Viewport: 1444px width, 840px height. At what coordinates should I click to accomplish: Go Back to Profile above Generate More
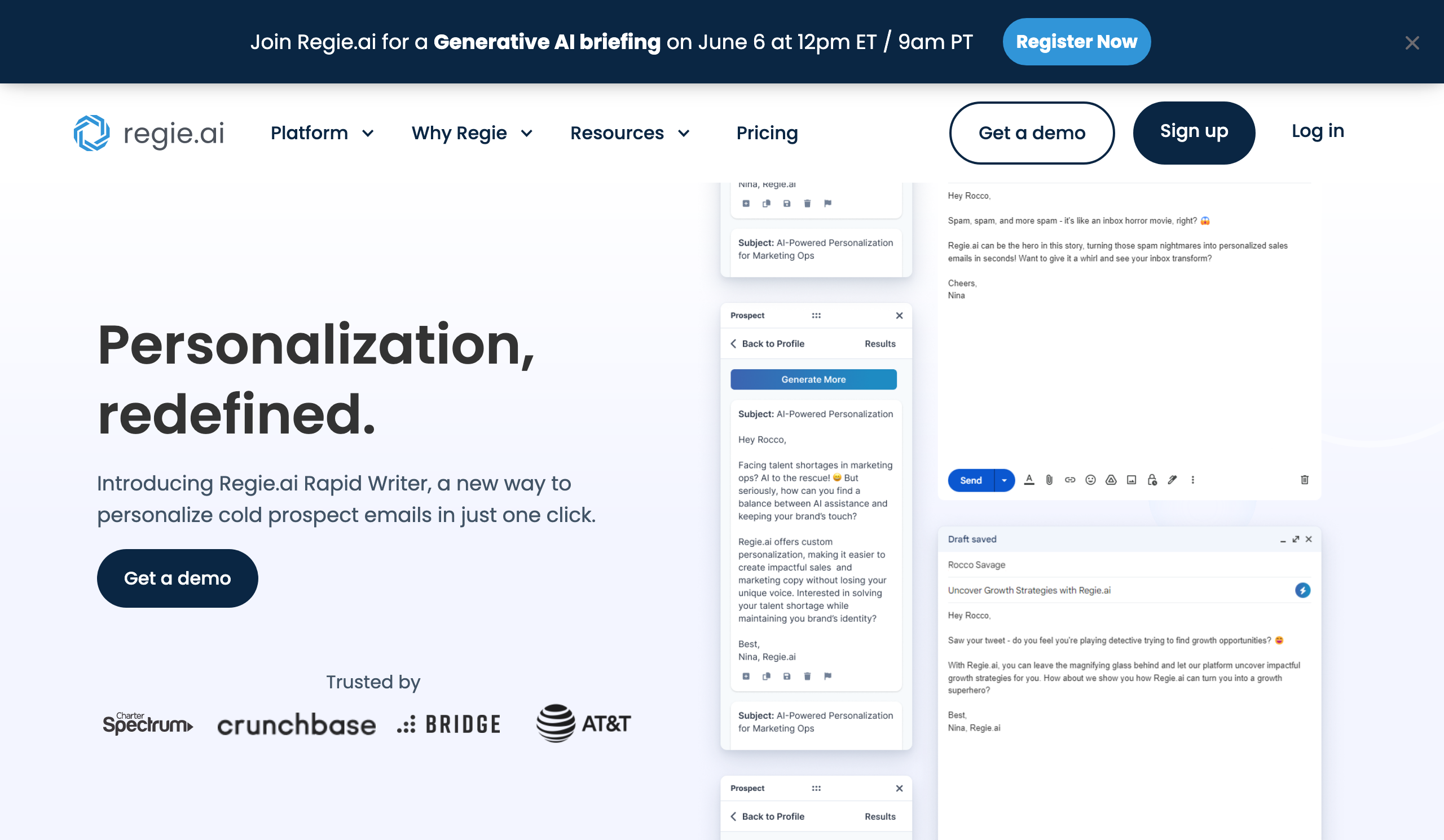pyautogui.click(x=767, y=343)
